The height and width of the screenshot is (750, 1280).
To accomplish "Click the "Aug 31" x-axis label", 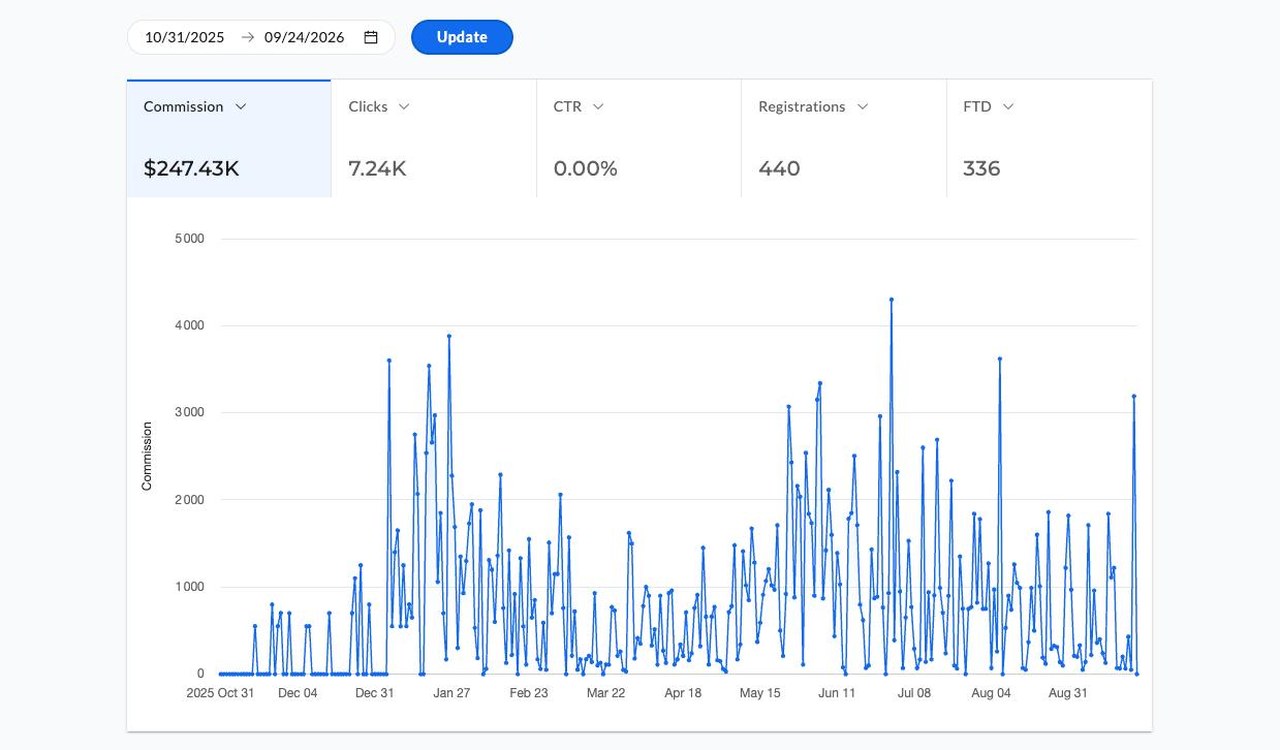I will [1067, 693].
